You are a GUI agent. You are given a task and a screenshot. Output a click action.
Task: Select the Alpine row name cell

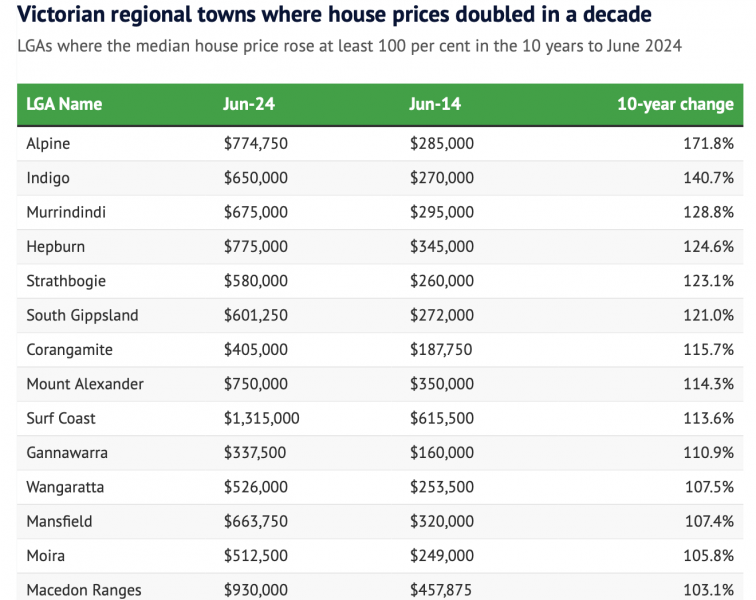click(48, 143)
